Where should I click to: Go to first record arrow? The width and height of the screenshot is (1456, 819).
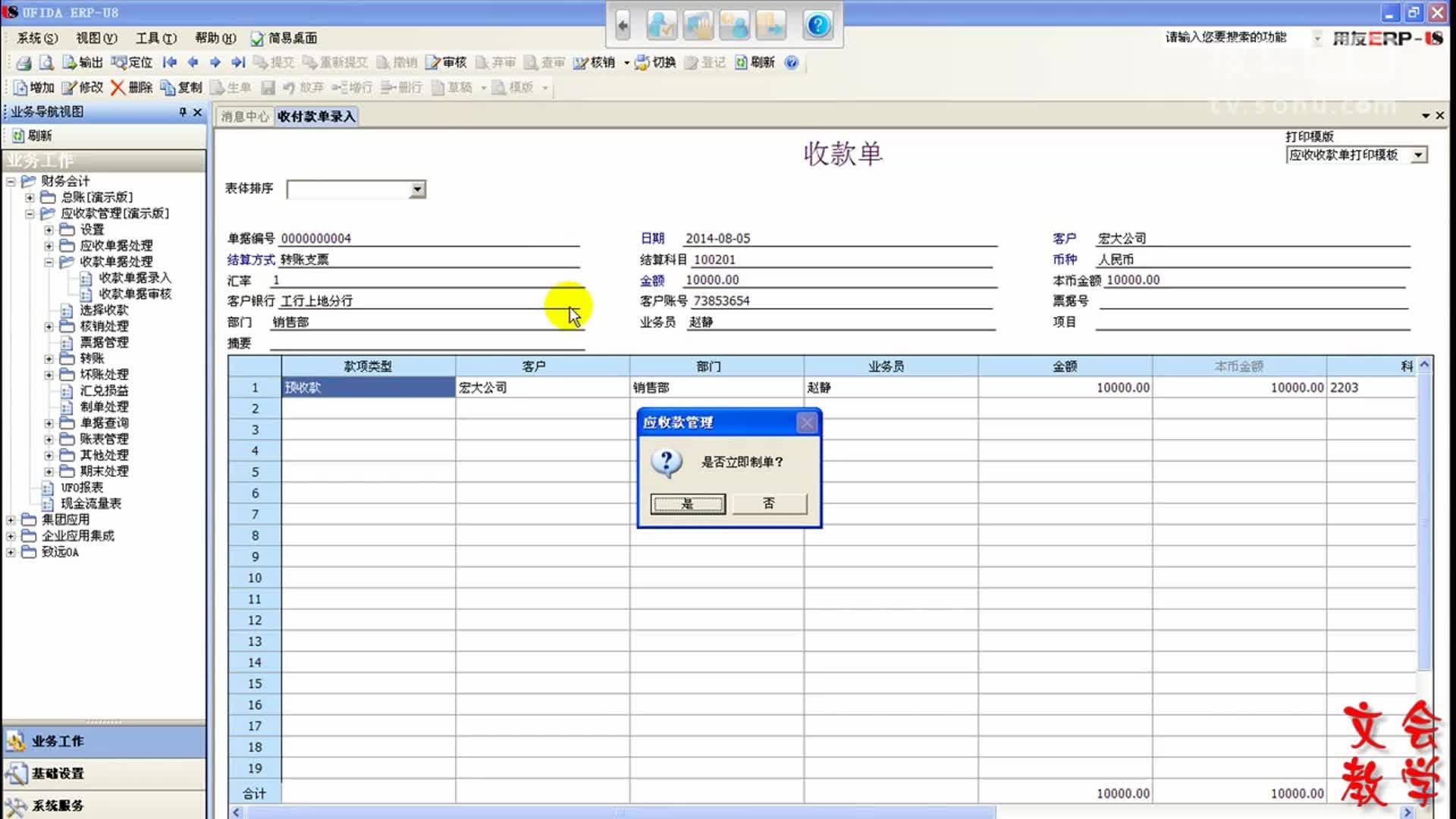click(170, 63)
